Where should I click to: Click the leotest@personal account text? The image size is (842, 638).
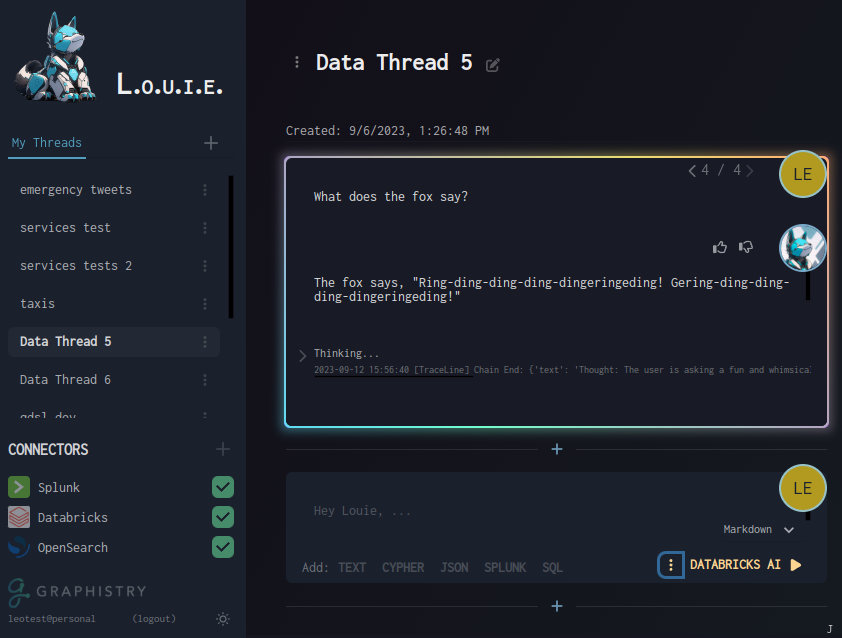click(x=52, y=619)
